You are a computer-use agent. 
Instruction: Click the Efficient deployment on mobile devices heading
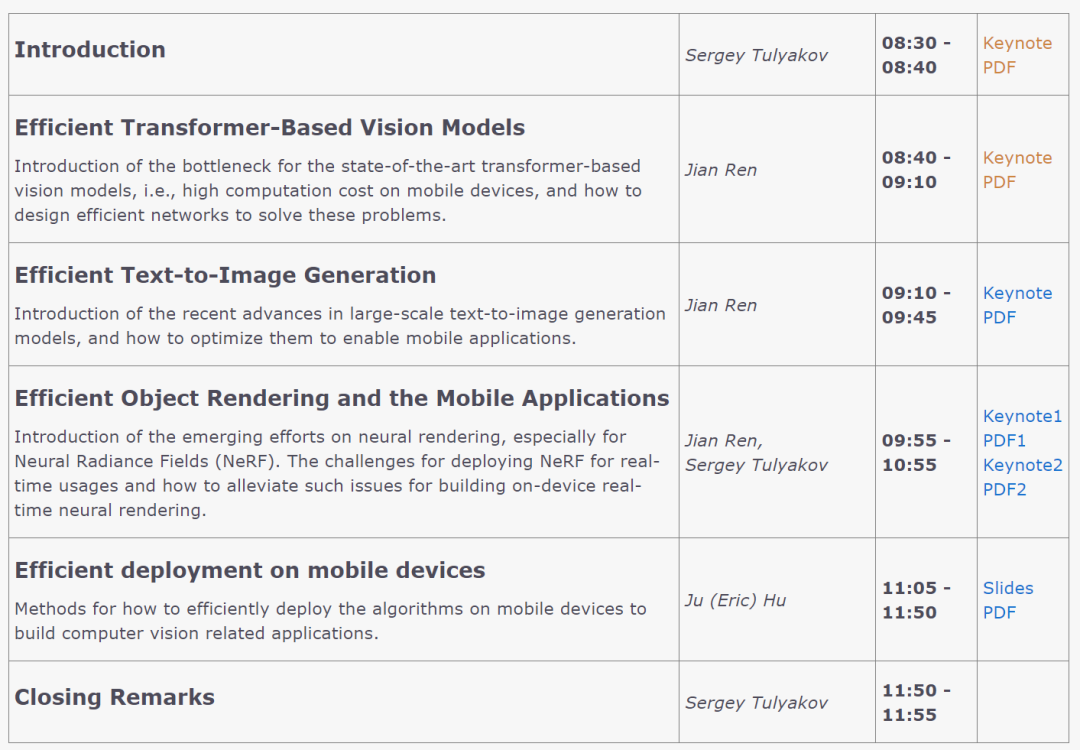(x=249, y=570)
